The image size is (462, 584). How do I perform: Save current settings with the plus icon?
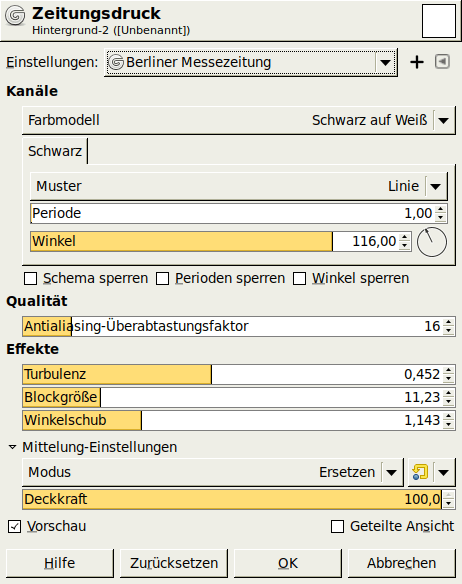[417, 62]
